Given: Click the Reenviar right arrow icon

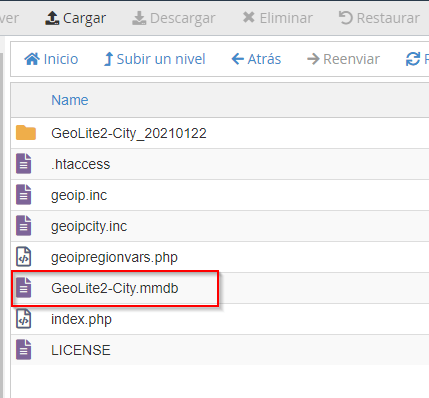Looking at the screenshot, I should pyautogui.click(x=313, y=59).
